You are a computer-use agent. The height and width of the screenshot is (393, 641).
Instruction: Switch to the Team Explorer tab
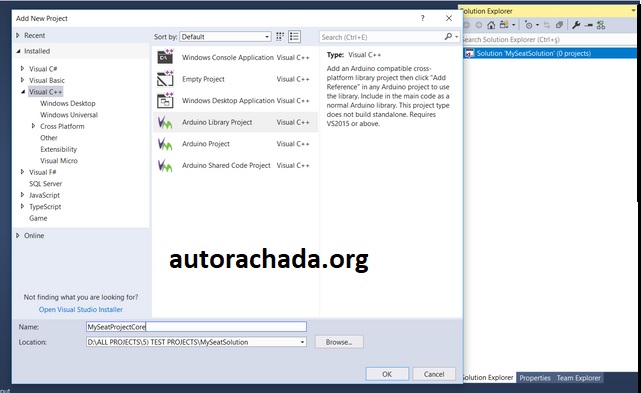point(578,378)
